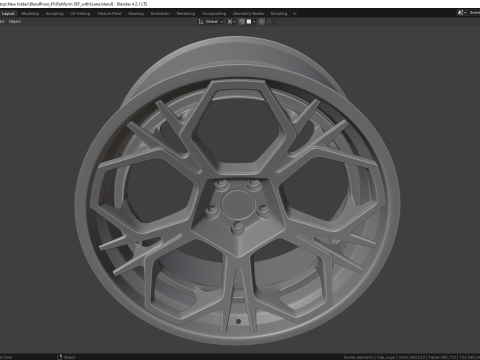This screenshot has width=480, height=360.
Task: Open the UV Editing workspace tab
Action: [x=80, y=14]
